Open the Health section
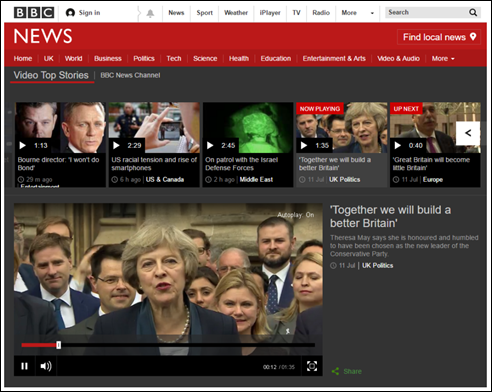 coord(239,59)
